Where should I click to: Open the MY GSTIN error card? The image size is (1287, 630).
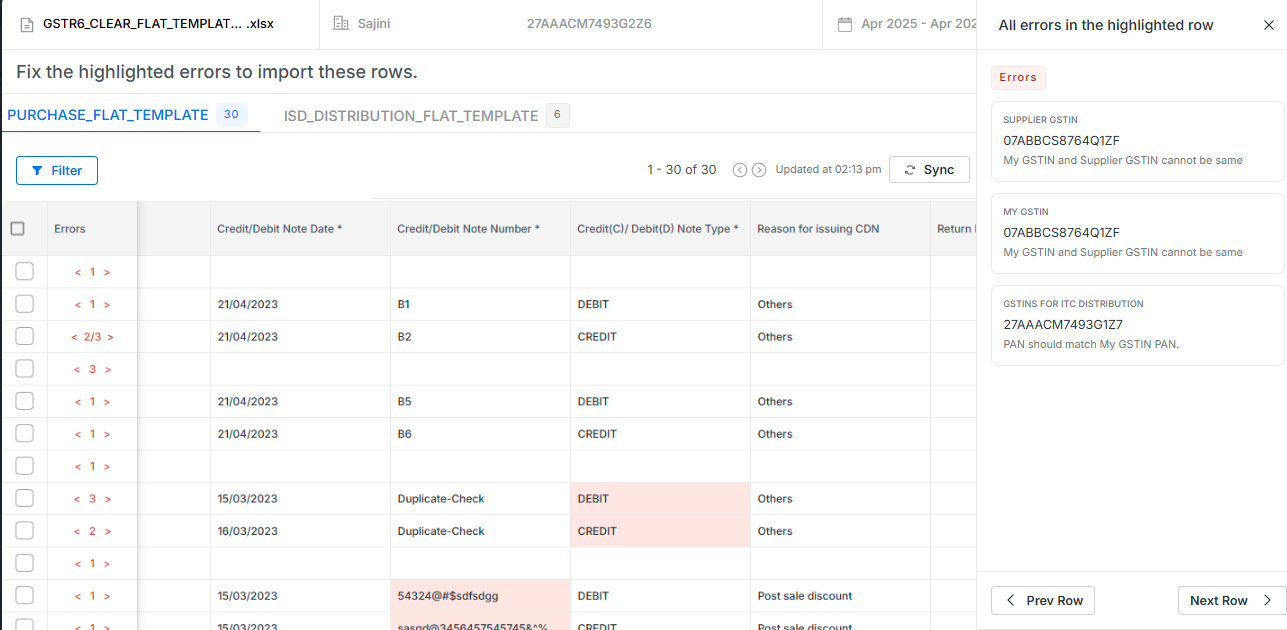coord(1138,233)
